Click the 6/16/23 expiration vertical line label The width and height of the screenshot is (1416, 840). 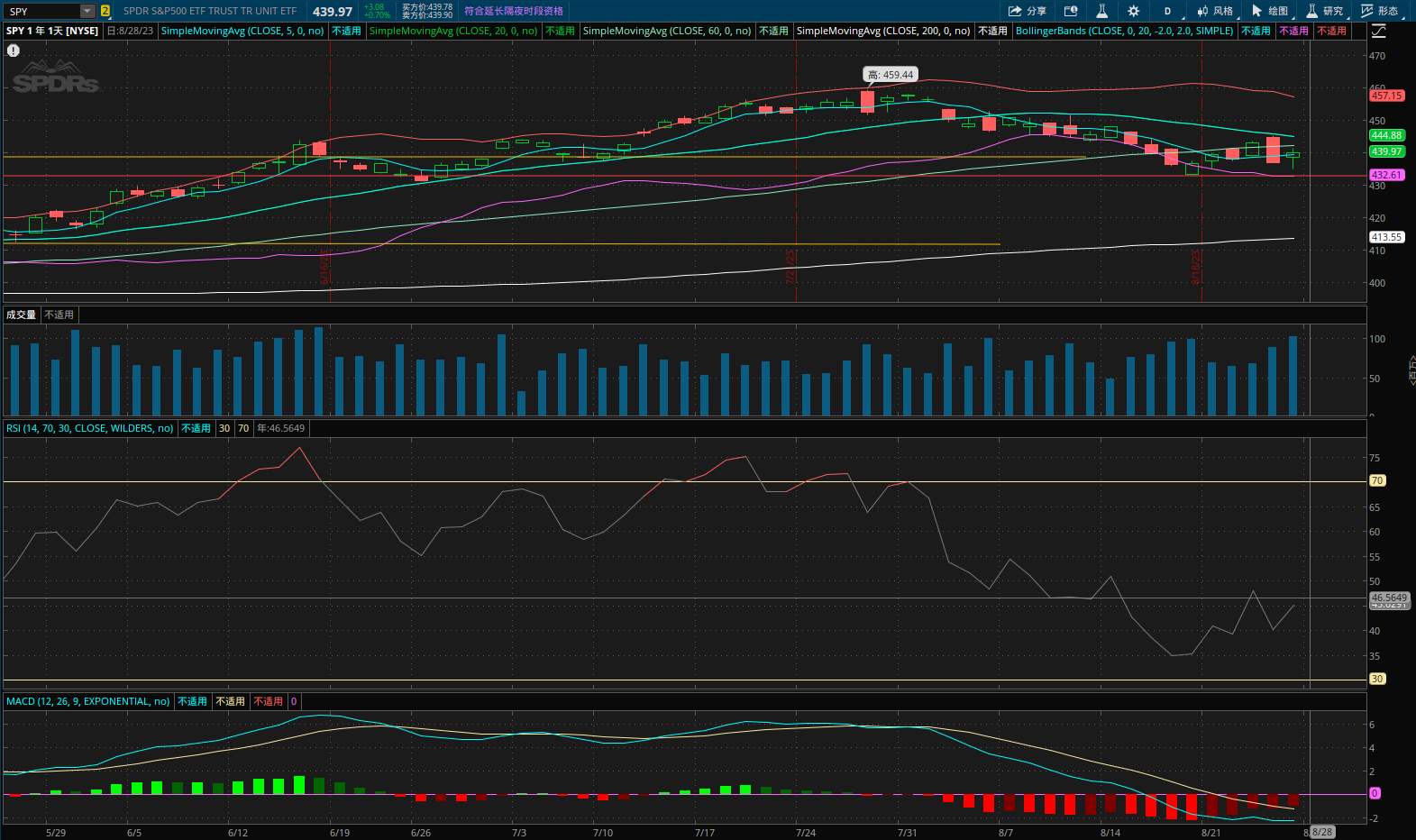(x=324, y=269)
